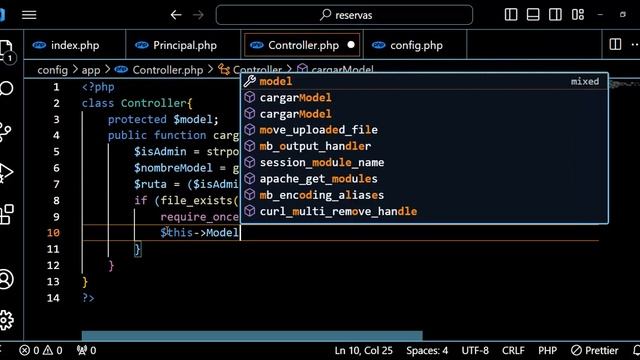The width and height of the screenshot is (640, 360).
Task: Choose the apache_get_modules suggestion
Action: [424, 179]
